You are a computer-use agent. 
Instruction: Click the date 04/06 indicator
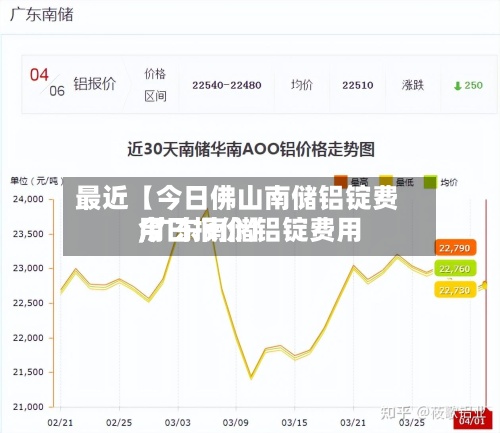[x=47, y=83]
